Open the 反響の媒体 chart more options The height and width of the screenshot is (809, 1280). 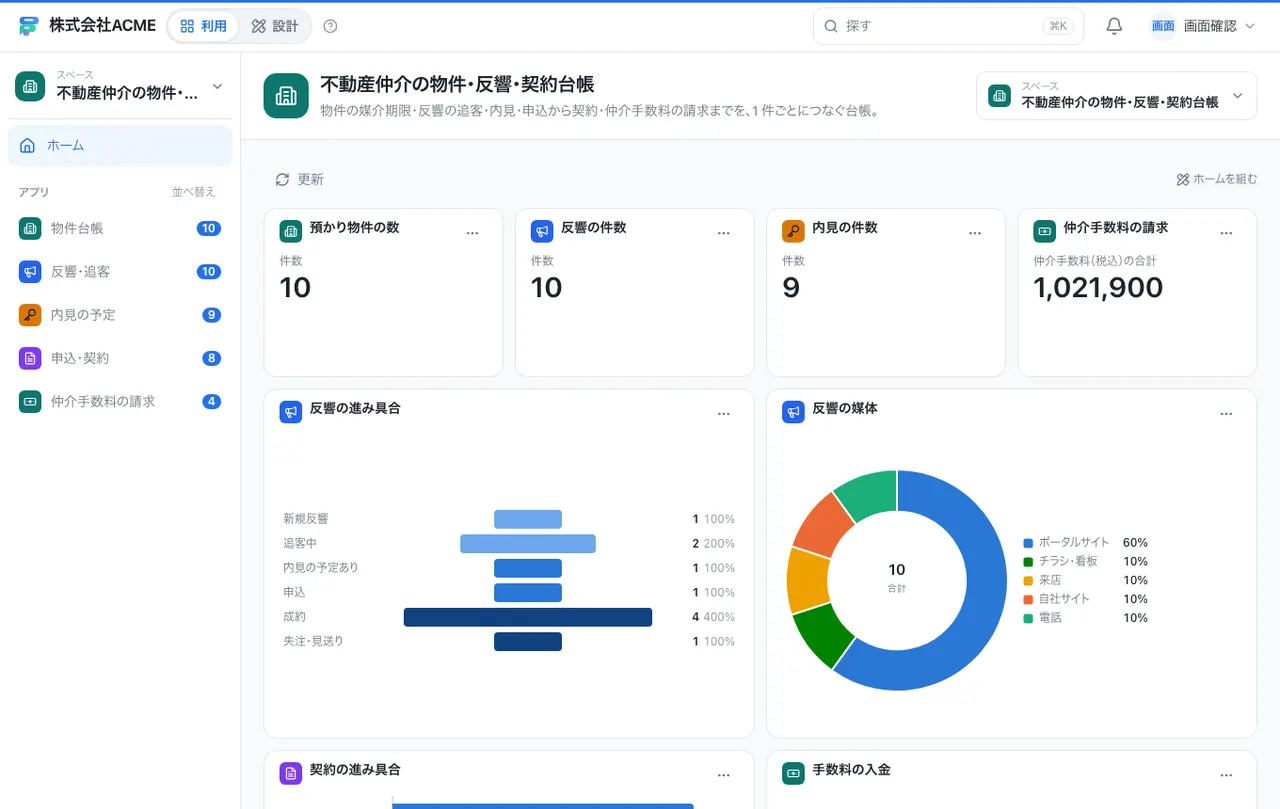[x=1226, y=414]
